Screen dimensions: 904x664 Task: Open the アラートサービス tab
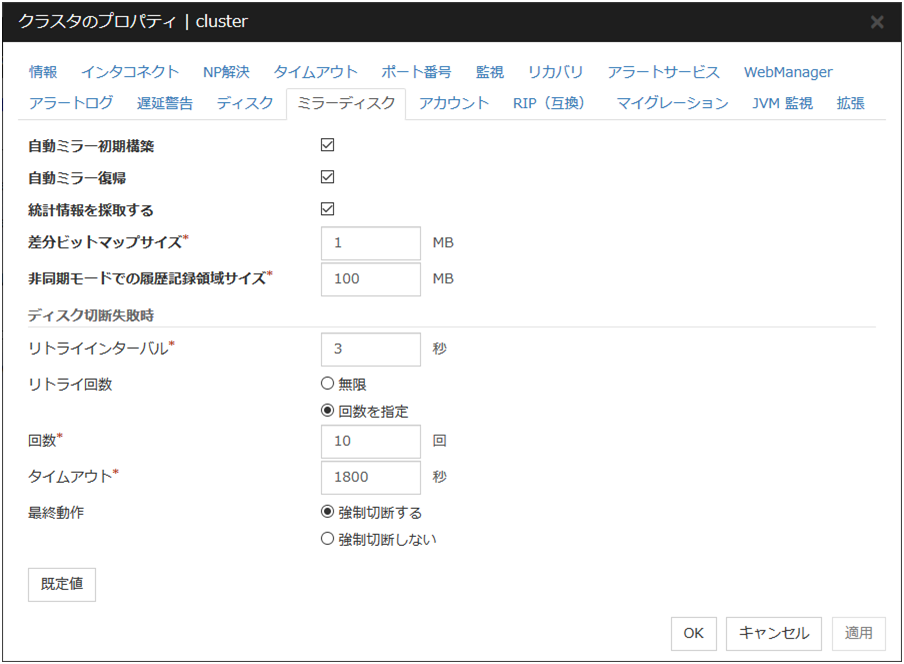[663, 72]
